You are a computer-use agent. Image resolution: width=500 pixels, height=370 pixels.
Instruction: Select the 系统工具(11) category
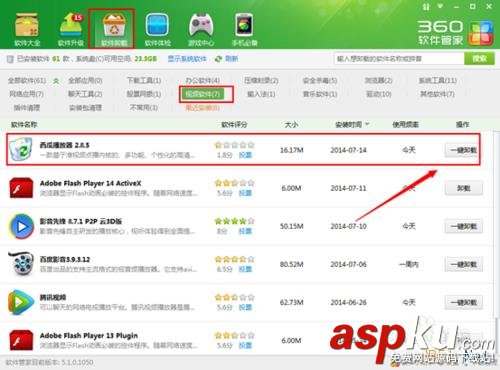click(x=438, y=81)
